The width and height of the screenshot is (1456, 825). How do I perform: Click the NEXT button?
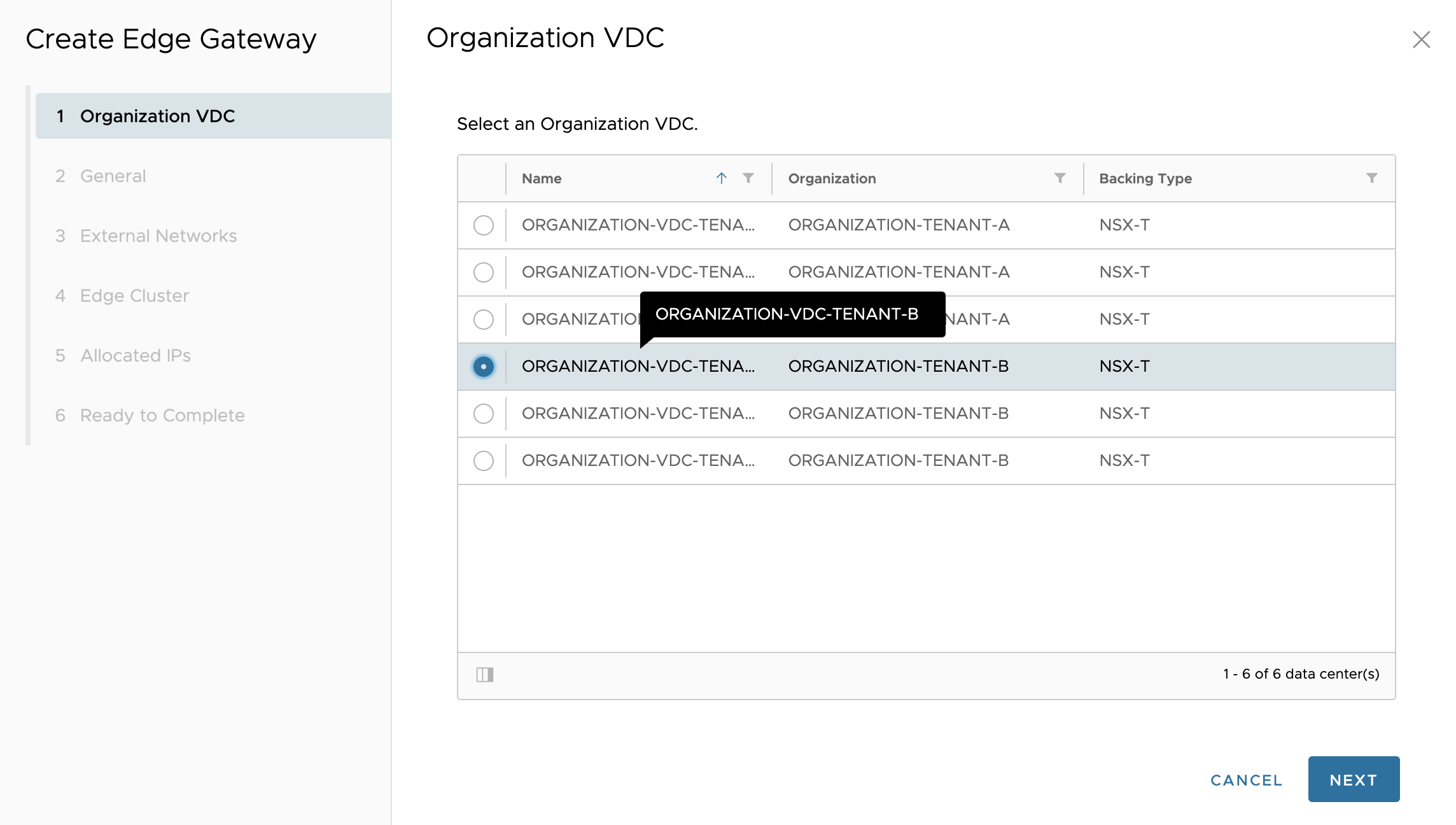[1354, 780]
